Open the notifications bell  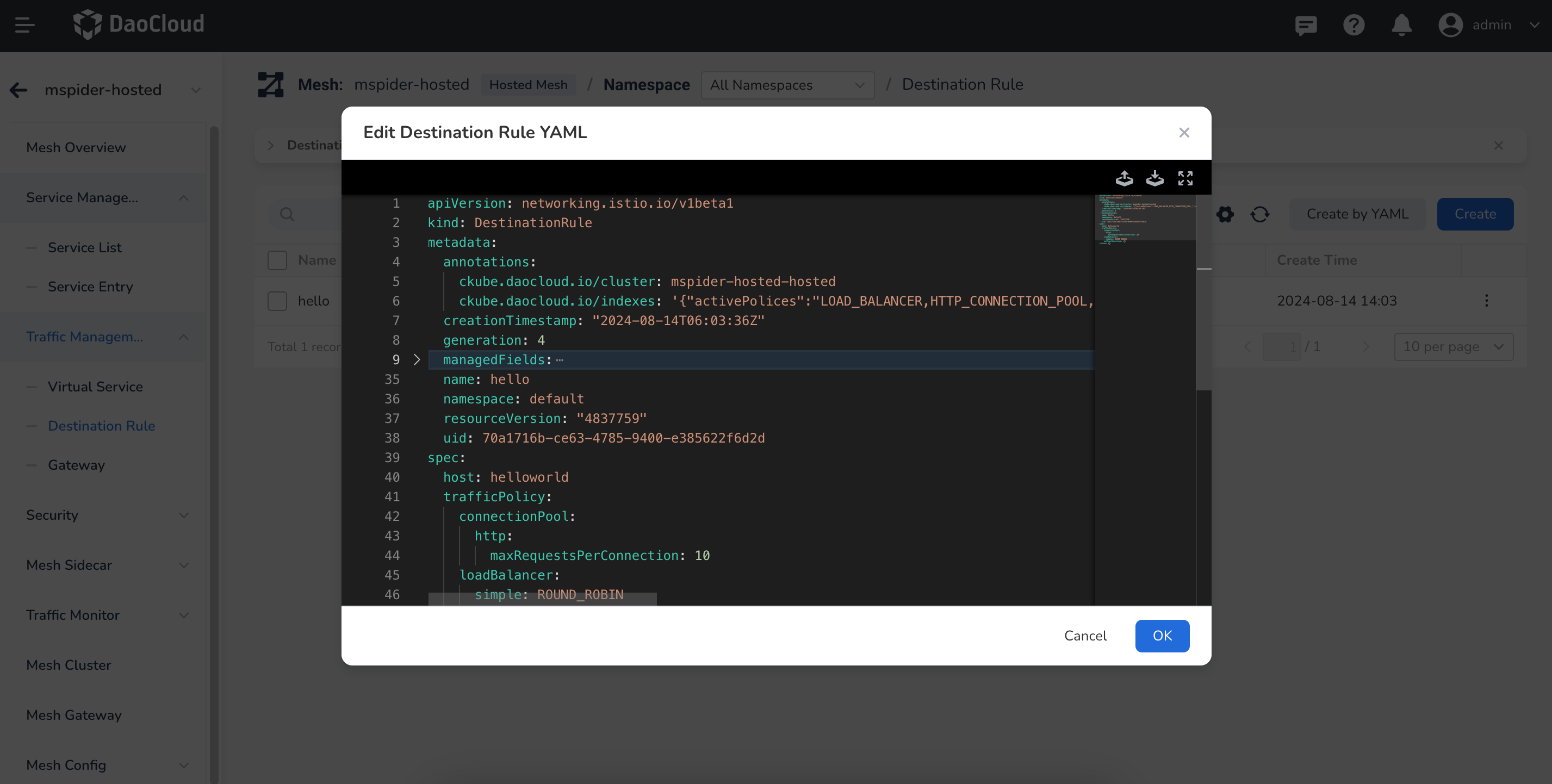(x=1401, y=26)
